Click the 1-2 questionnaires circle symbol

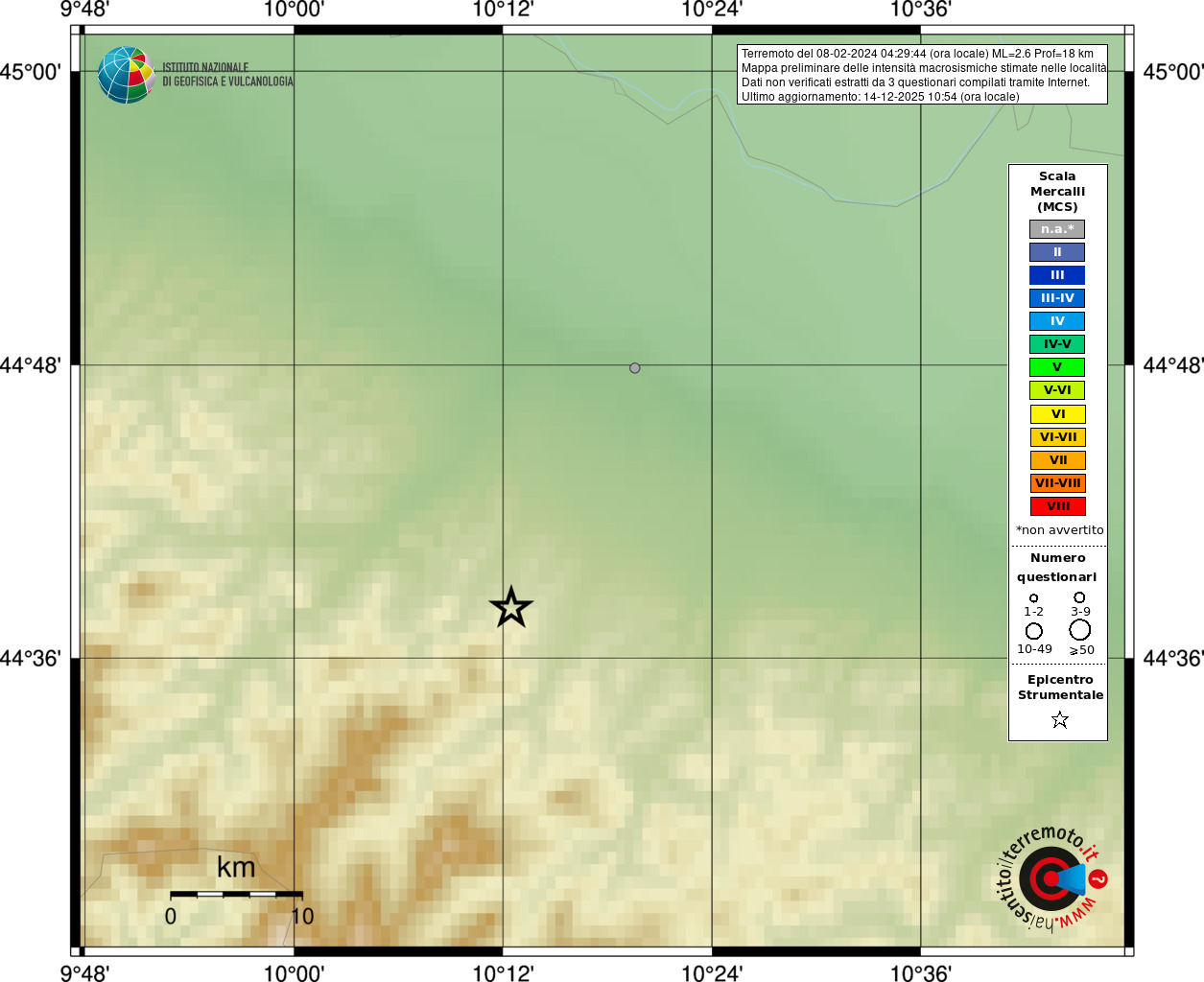point(1033,598)
